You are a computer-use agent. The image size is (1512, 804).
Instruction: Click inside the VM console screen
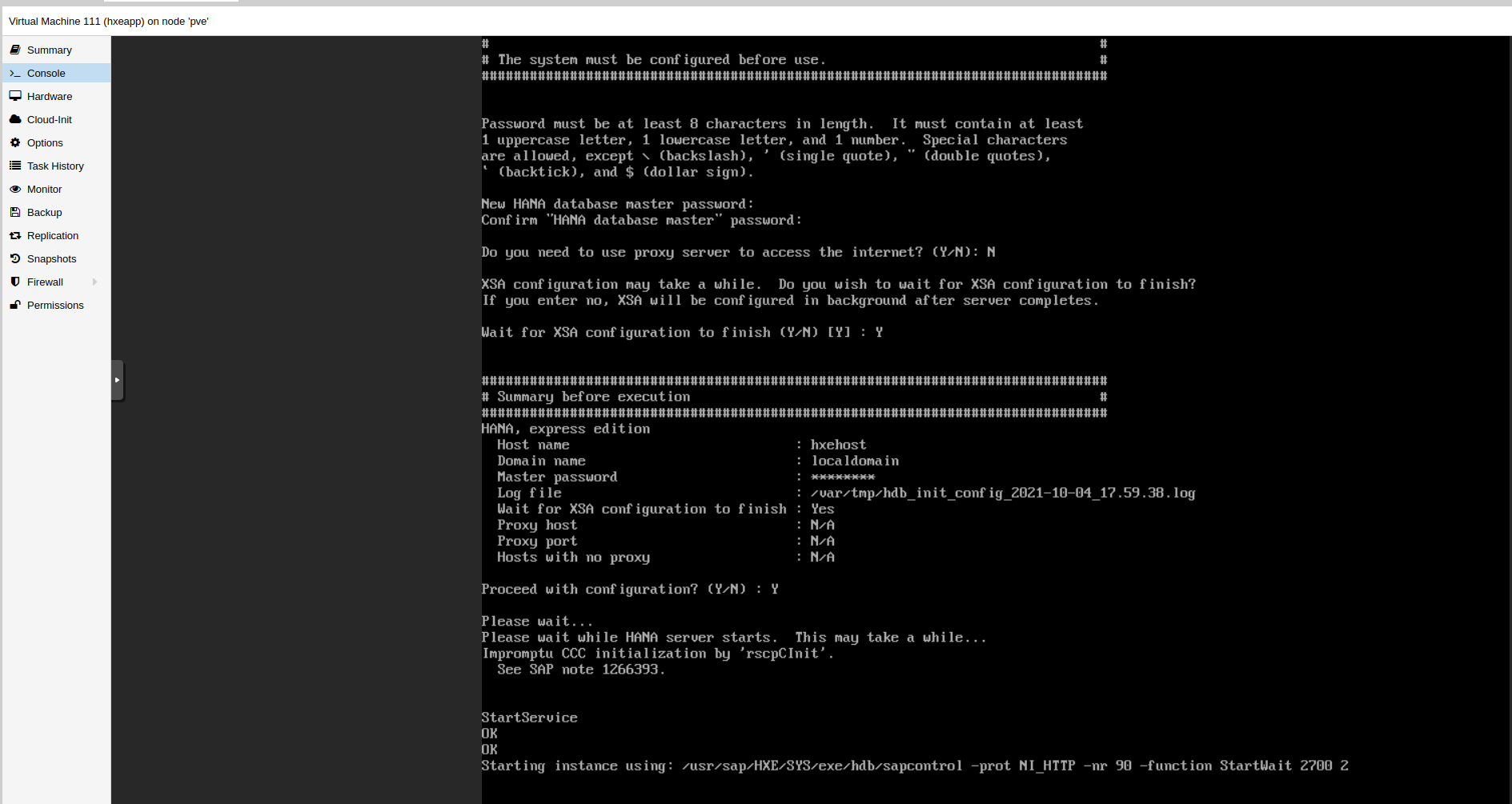995,420
